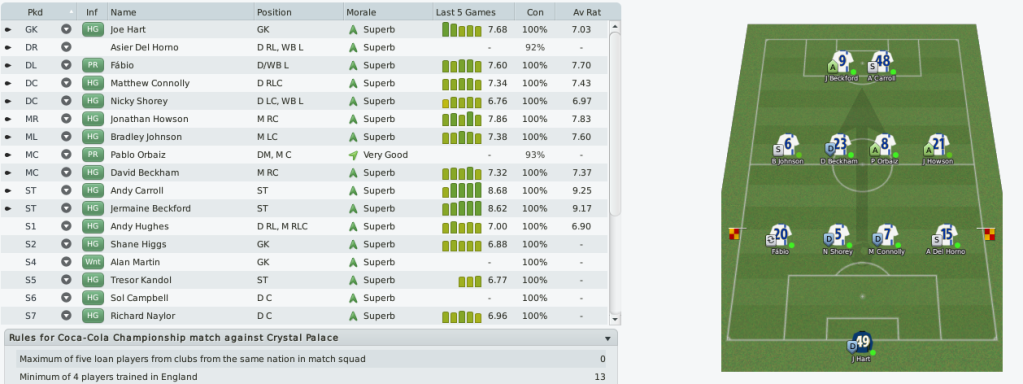The image size is (1023, 384).
Task: Select Fábio shirt 20 on pitch
Action: tap(780, 235)
